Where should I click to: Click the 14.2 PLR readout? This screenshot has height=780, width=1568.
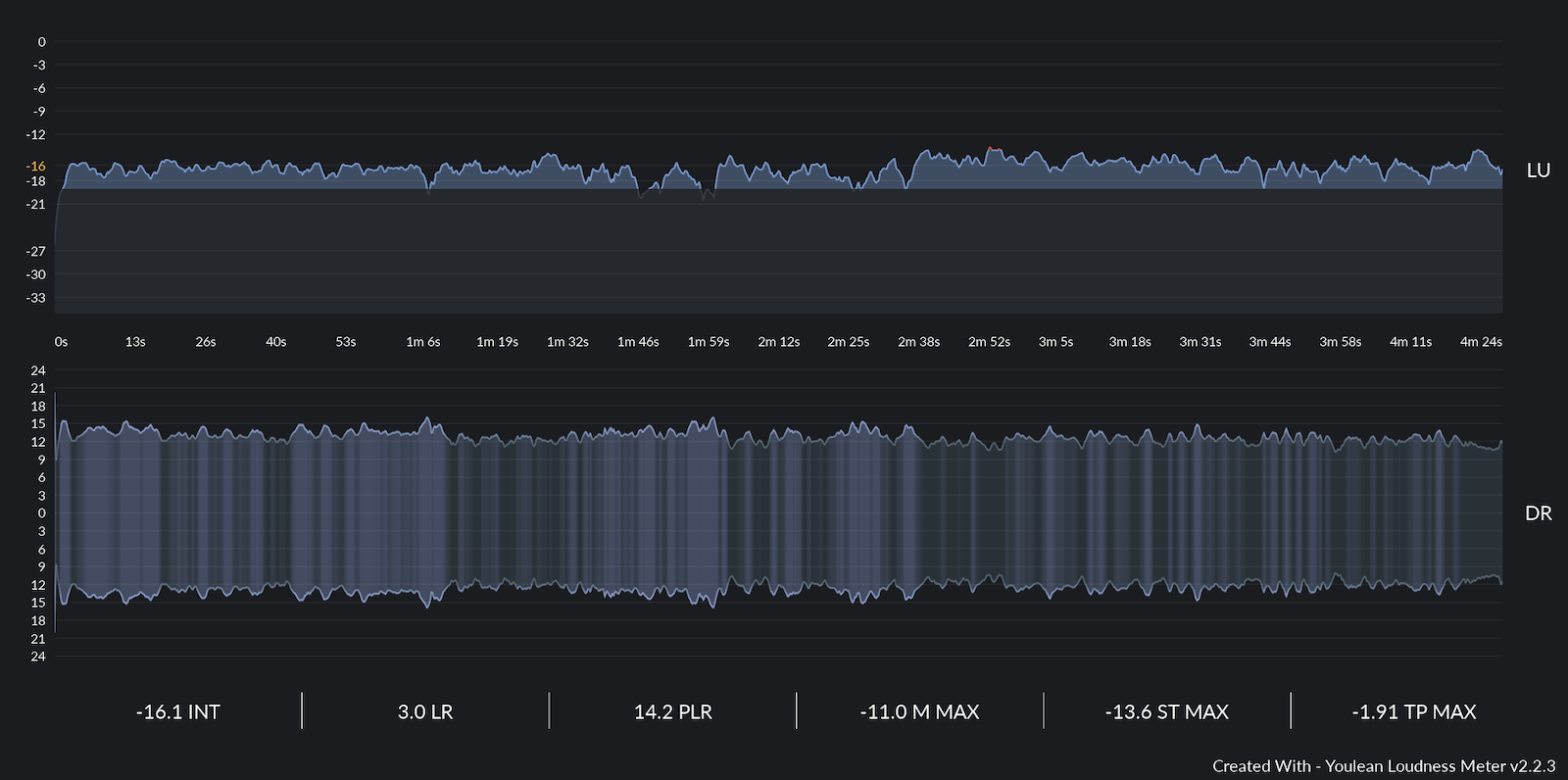click(x=672, y=712)
